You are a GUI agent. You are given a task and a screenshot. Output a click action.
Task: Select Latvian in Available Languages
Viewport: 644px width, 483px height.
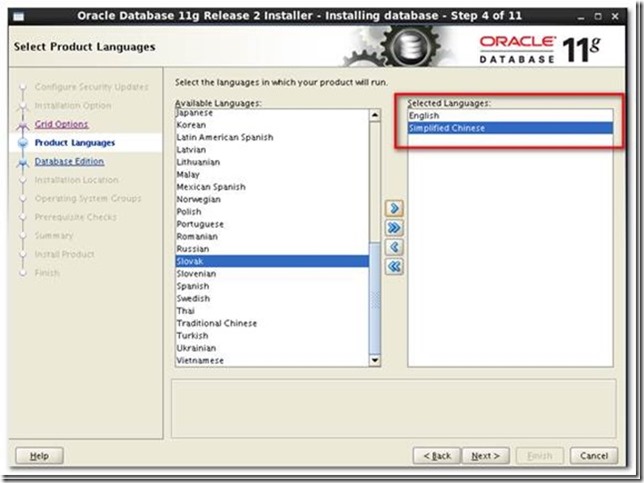point(272,150)
